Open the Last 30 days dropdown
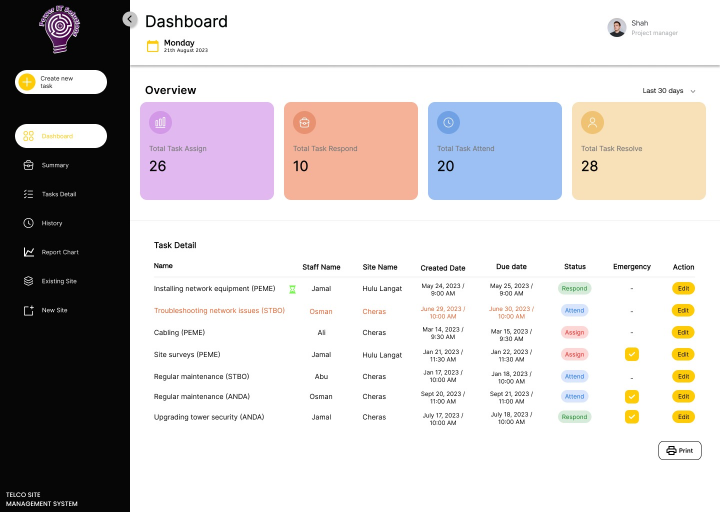This screenshot has width=720, height=512. coord(669,91)
